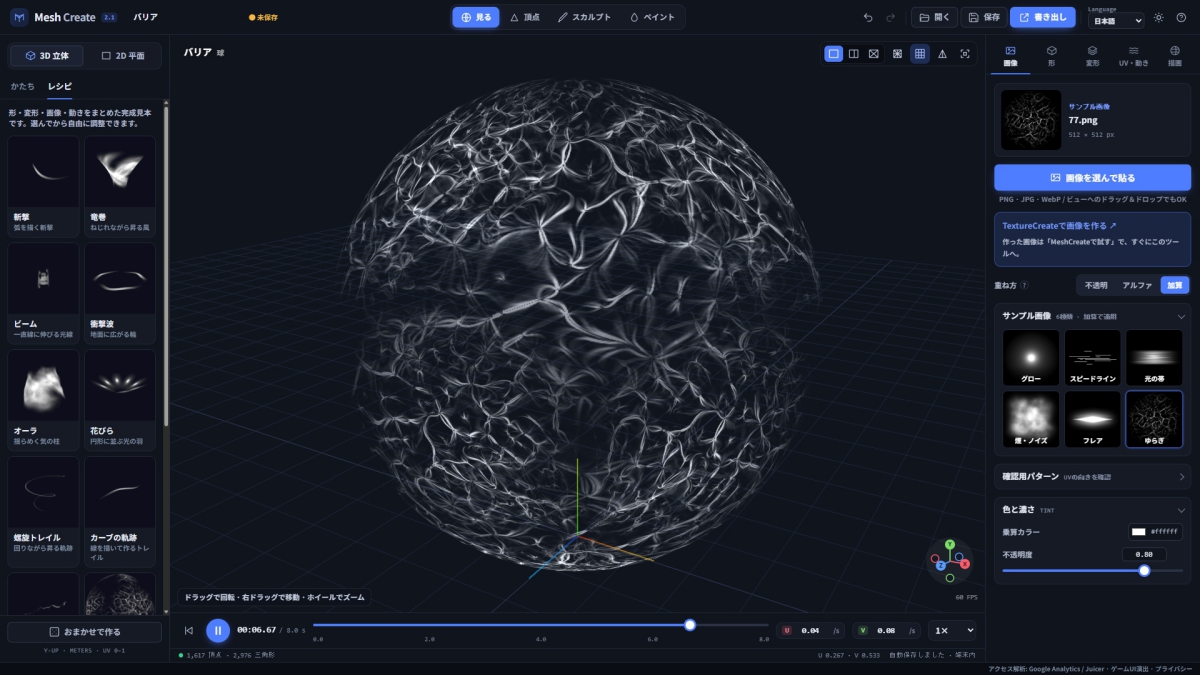Click the 開く open button
This screenshot has width=1200, height=675.
coord(934,17)
